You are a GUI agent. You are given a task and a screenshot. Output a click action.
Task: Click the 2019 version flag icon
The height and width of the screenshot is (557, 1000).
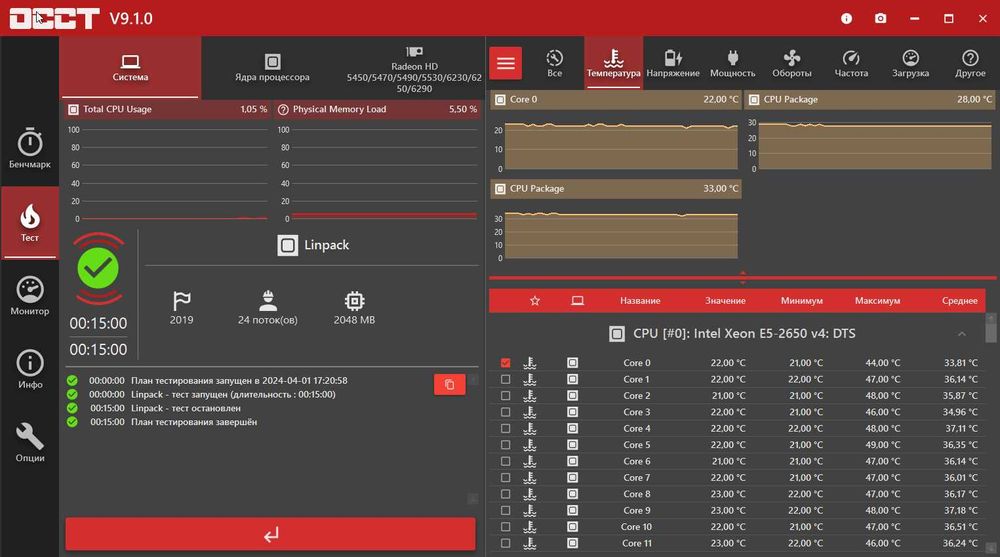tap(182, 301)
